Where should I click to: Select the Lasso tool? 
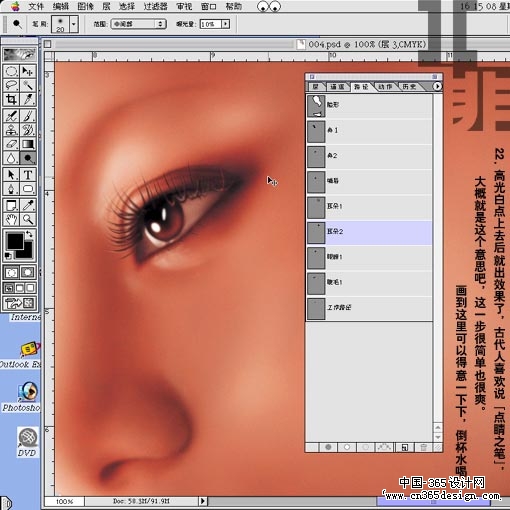[x=11, y=85]
